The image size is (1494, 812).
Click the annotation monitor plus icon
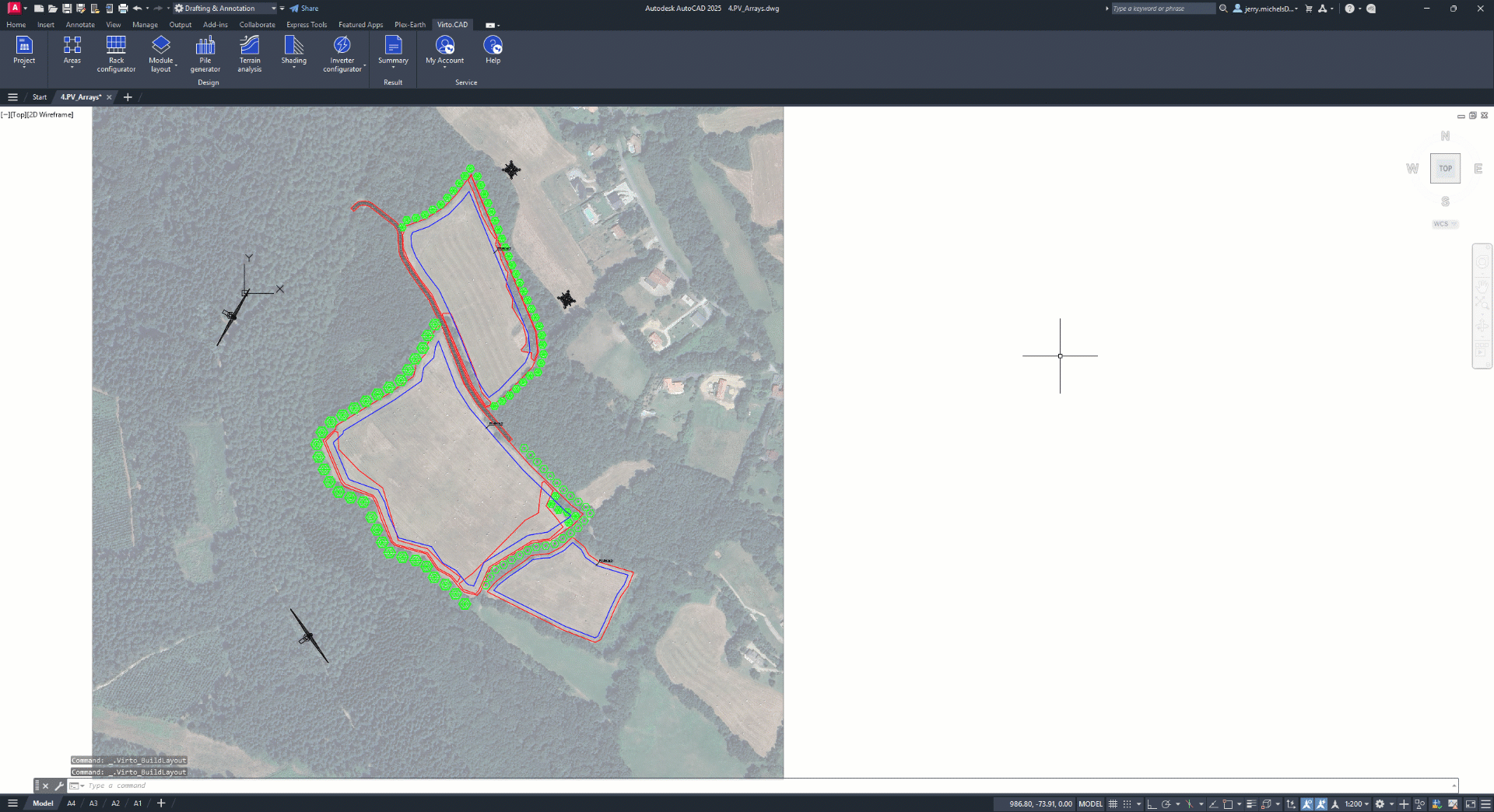click(x=1404, y=804)
